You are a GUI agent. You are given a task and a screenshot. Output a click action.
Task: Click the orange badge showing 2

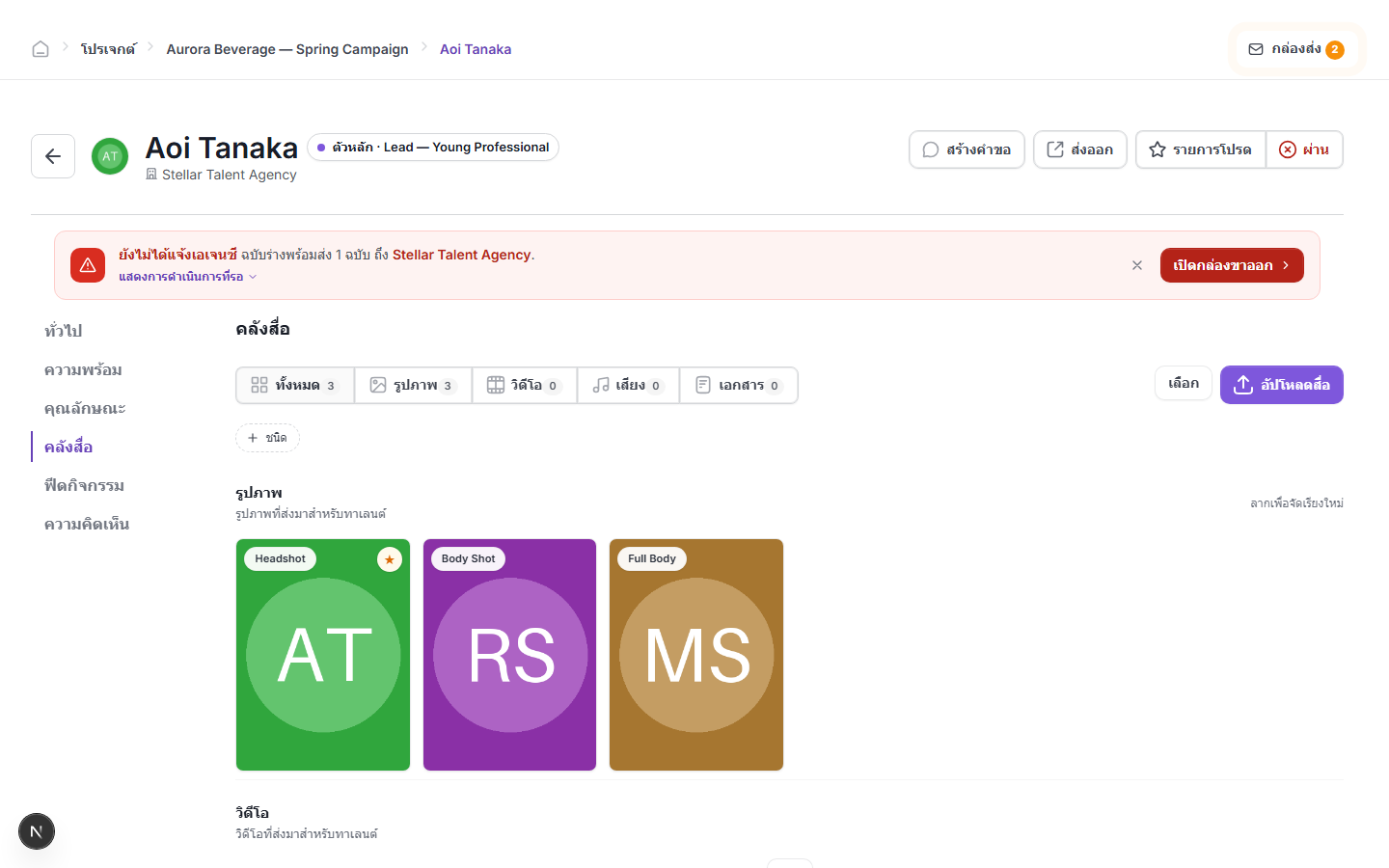[x=1335, y=49]
